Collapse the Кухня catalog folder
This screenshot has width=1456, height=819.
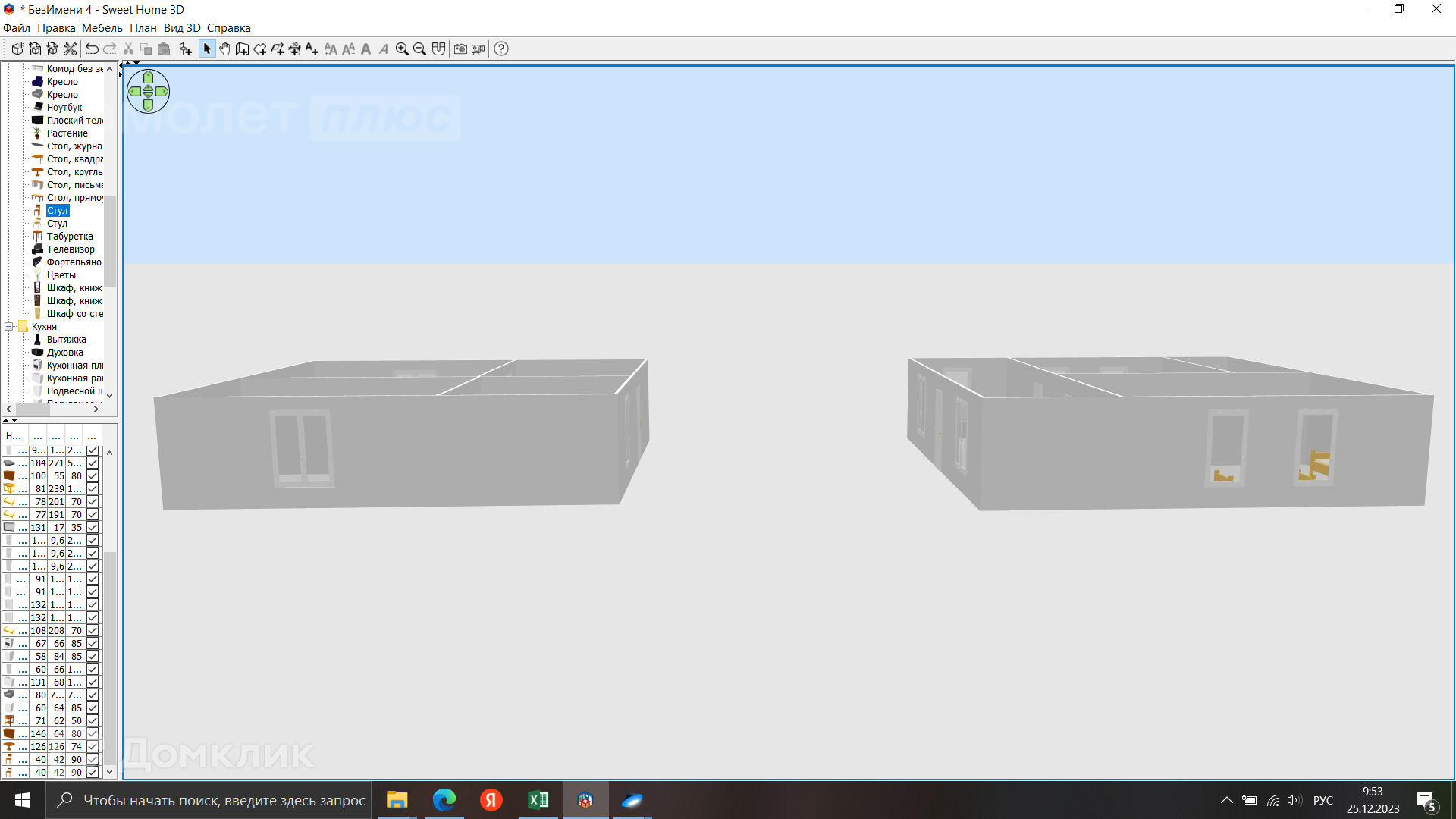point(9,327)
